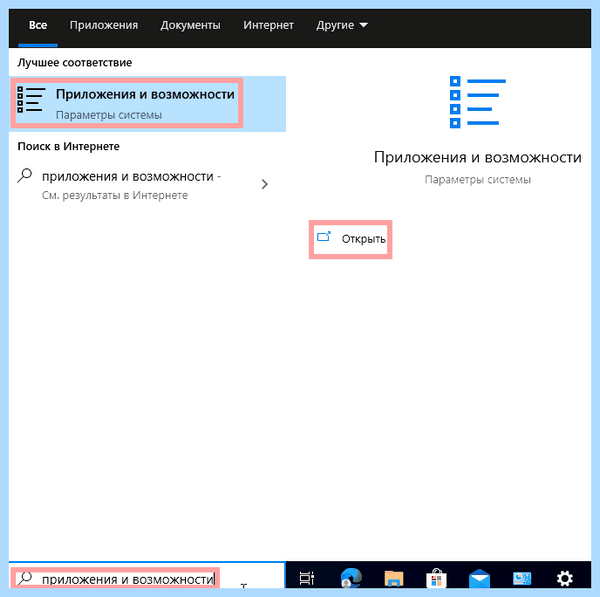Open Microsoft Store from taskbar
This screenshot has height=597, width=600.
coord(436,578)
